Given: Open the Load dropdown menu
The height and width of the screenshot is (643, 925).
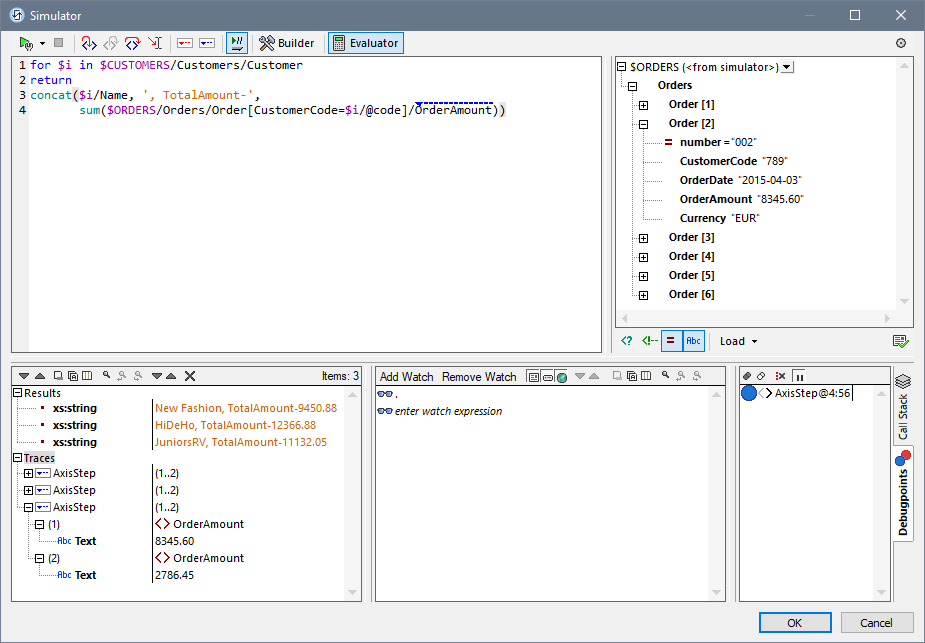Looking at the screenshot, I should point(738,341).
